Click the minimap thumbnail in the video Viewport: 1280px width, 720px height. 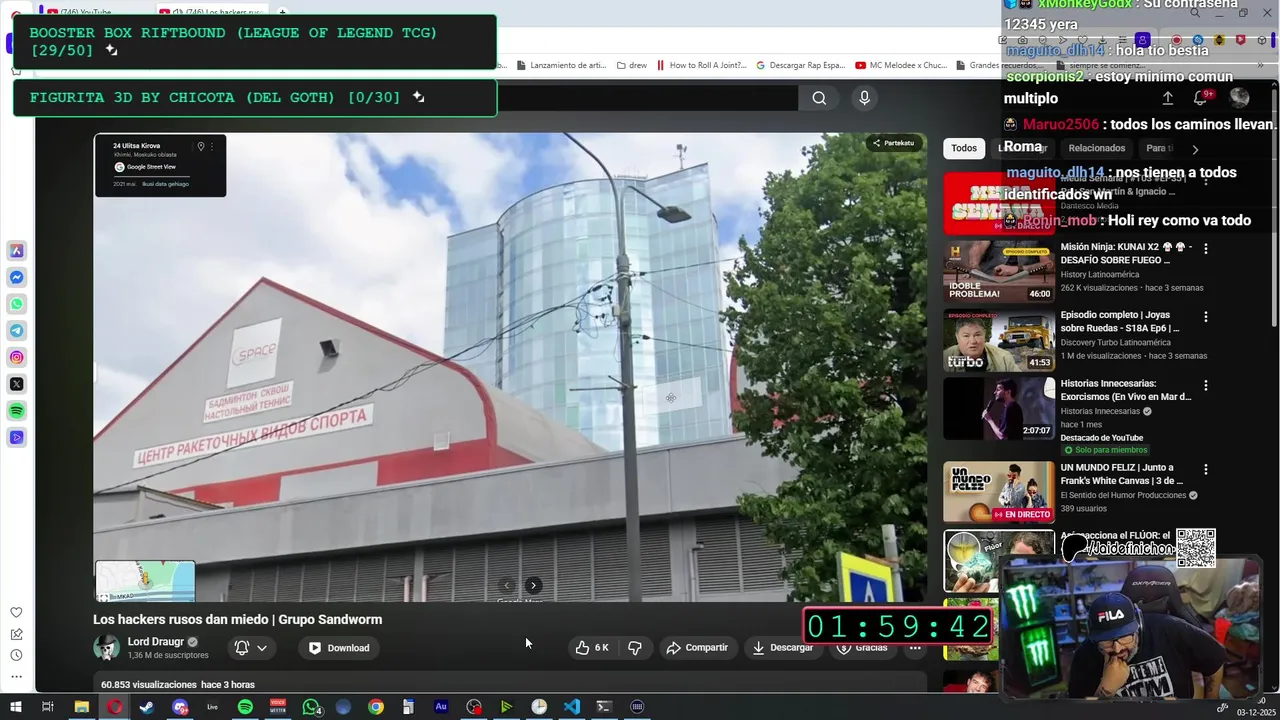click(145, 581)
